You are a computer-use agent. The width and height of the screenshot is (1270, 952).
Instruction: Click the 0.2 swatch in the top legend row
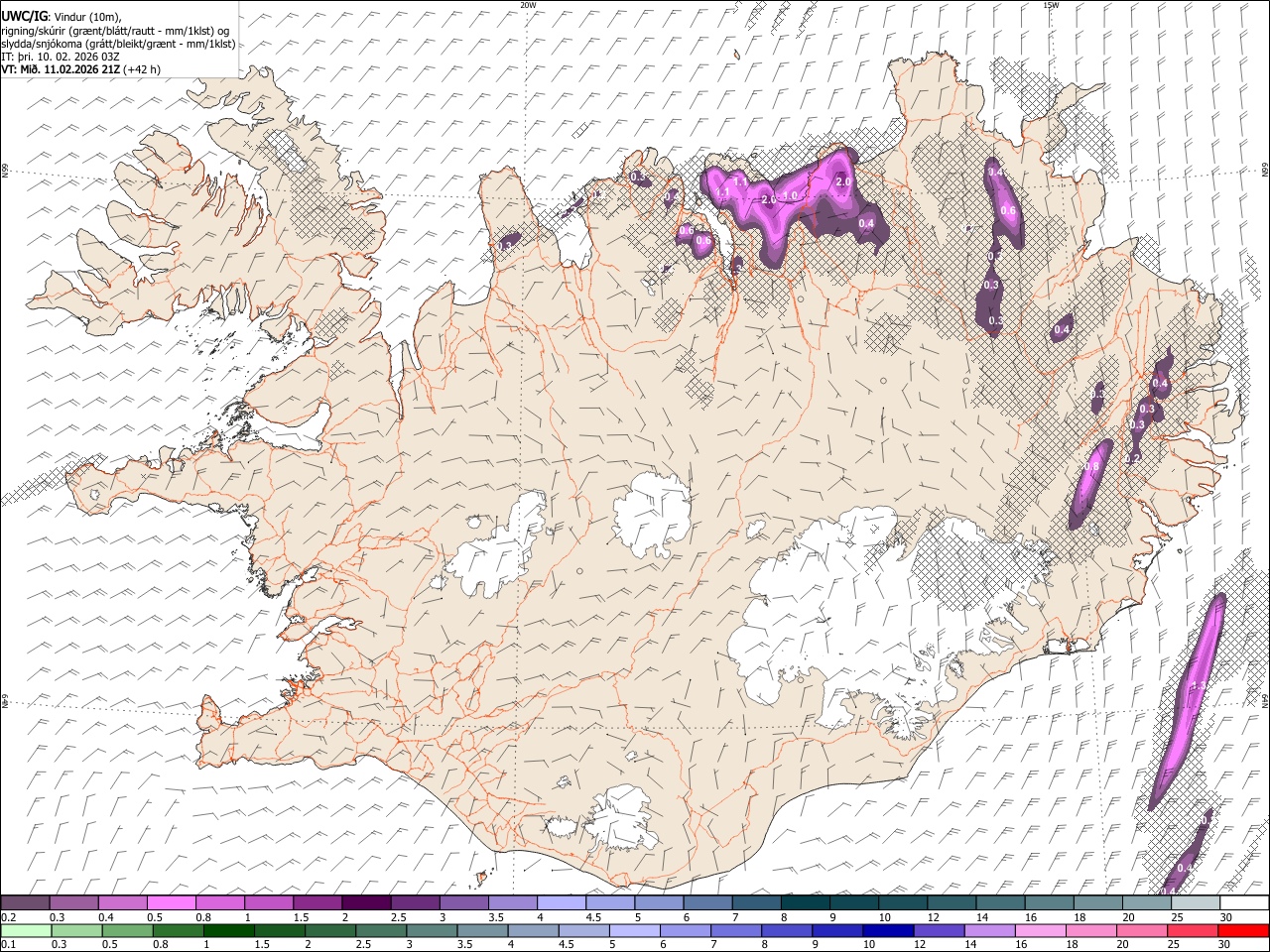pos(25,903)
